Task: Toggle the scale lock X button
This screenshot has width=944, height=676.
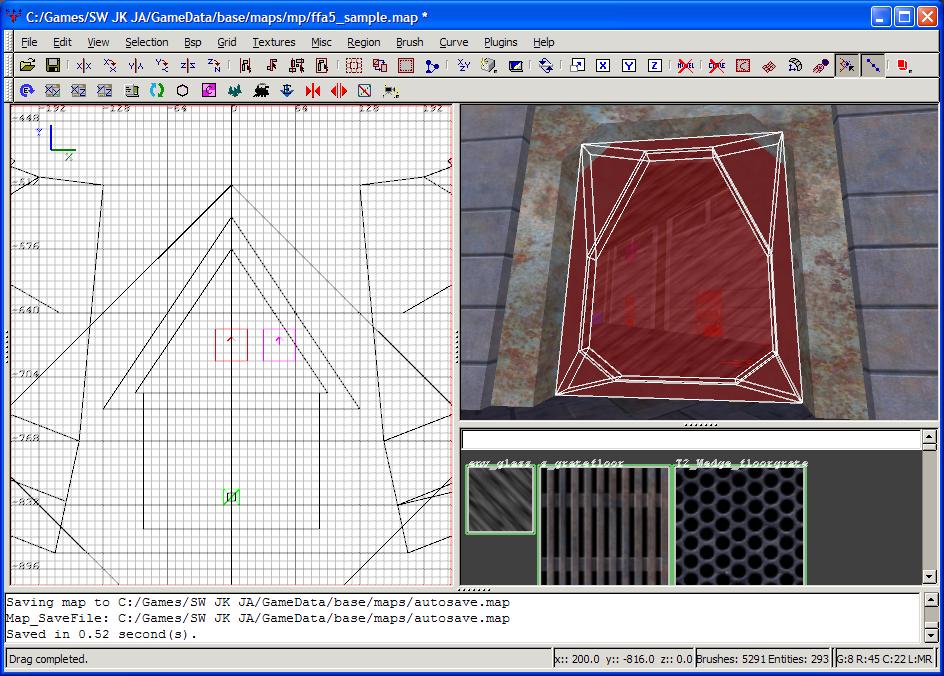Action: (x=603, y=65)
